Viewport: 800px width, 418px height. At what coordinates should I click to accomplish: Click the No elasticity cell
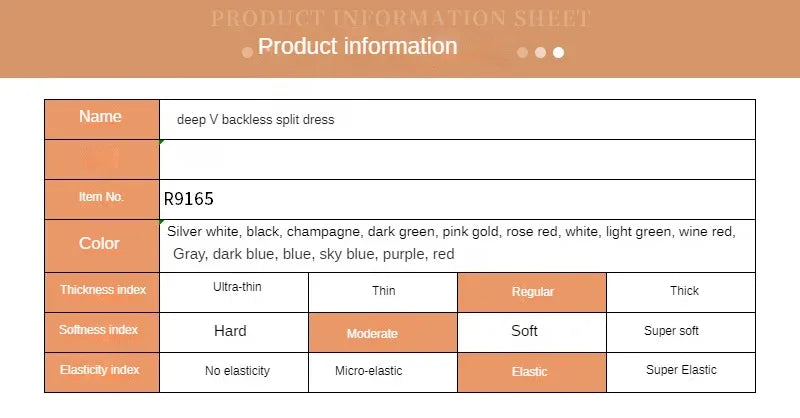(x=234, y=373)
